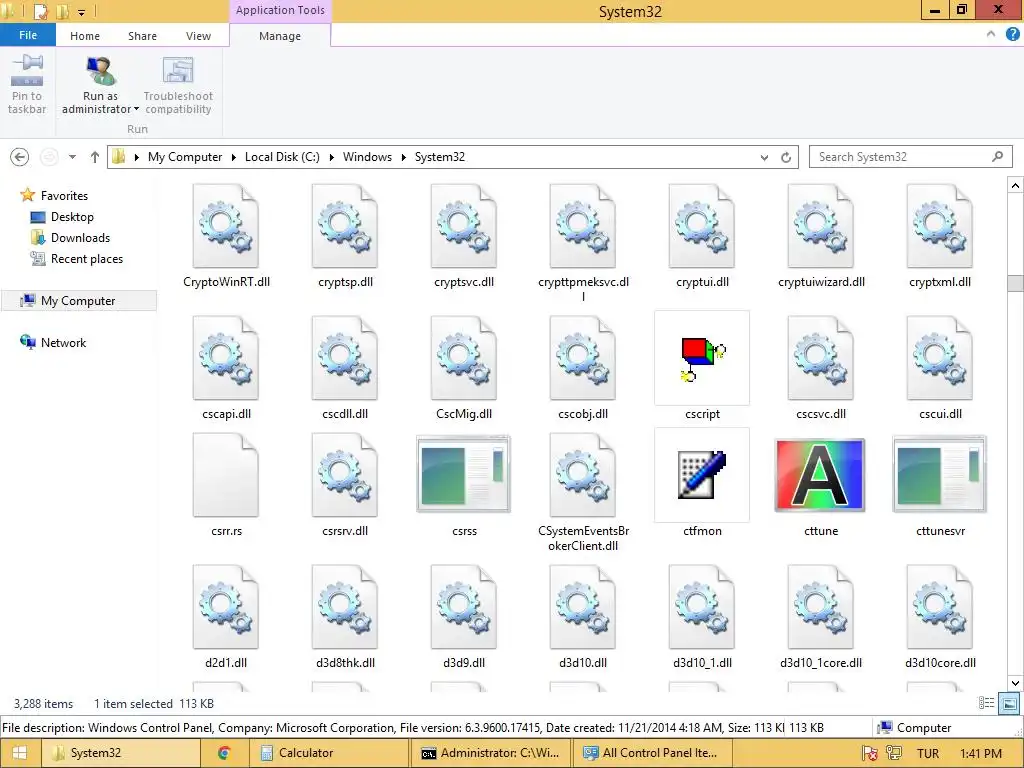Click Windows in the address breadcrumb
The width and height of the screenshot is (1024, 768).
click(367, 157)
